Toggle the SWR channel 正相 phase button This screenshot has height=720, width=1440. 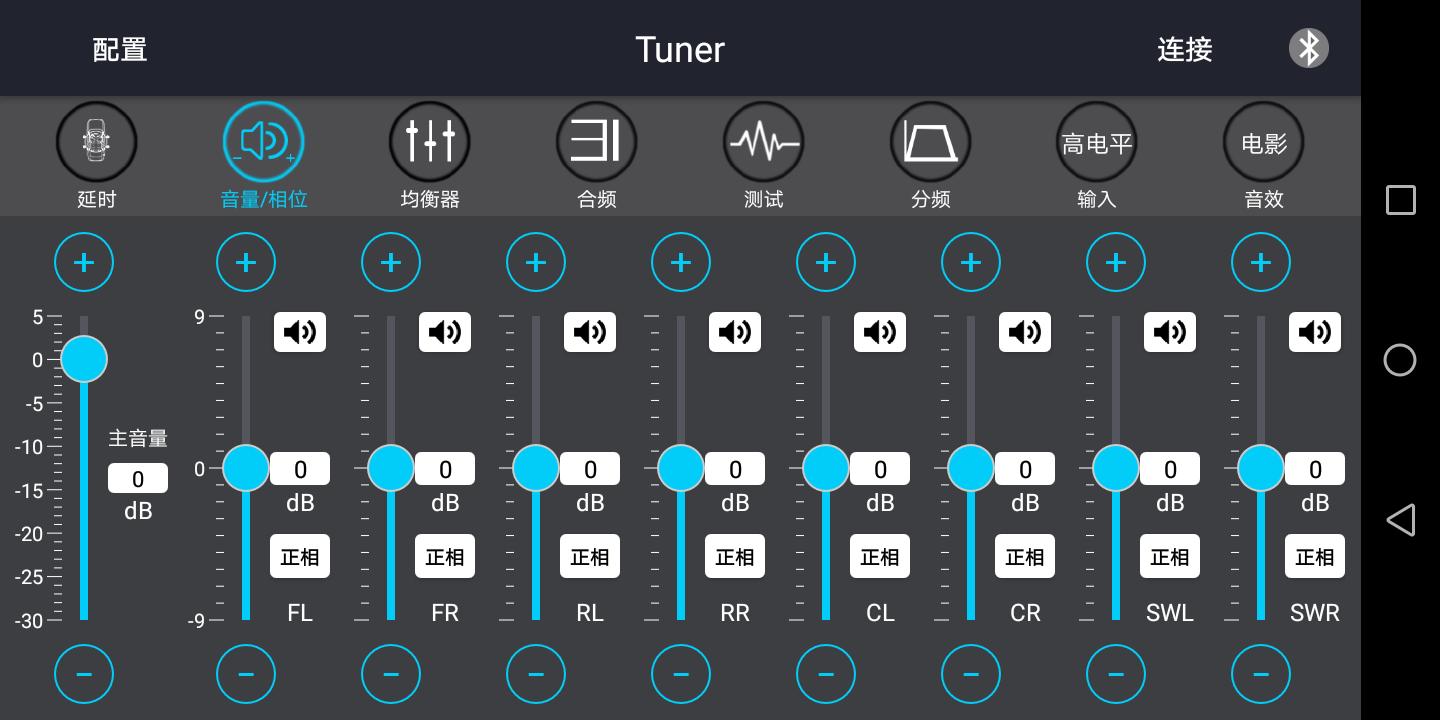pyautogui.click(x=1315, y=556)
